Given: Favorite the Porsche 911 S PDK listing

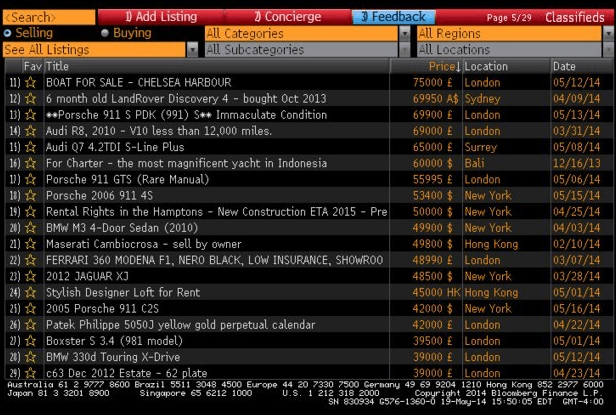Looking at the screenshot, I should coord(30,115).
